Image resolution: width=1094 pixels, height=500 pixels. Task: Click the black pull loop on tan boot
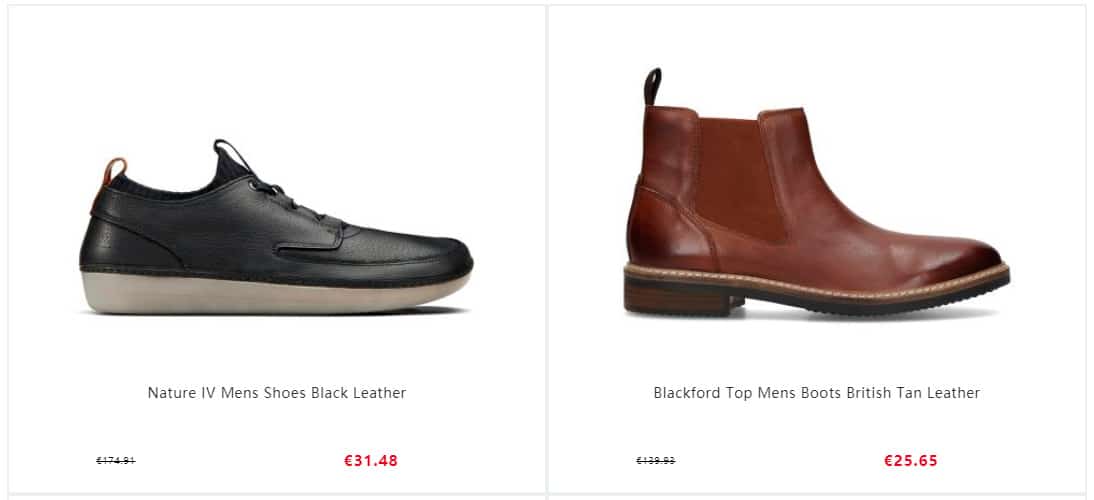click(653, 84)
